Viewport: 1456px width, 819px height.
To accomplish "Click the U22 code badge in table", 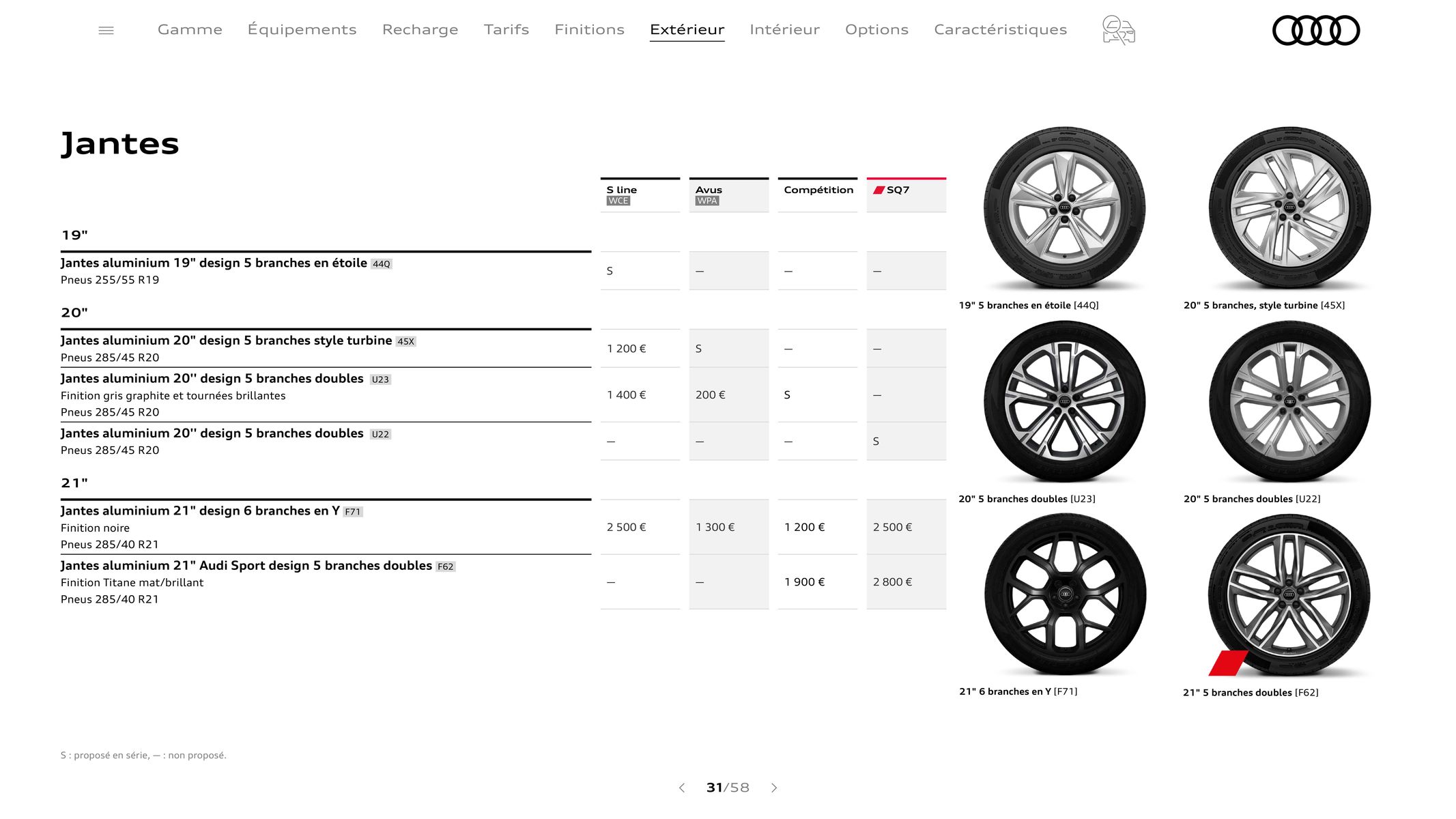I will tap(380, 434).
